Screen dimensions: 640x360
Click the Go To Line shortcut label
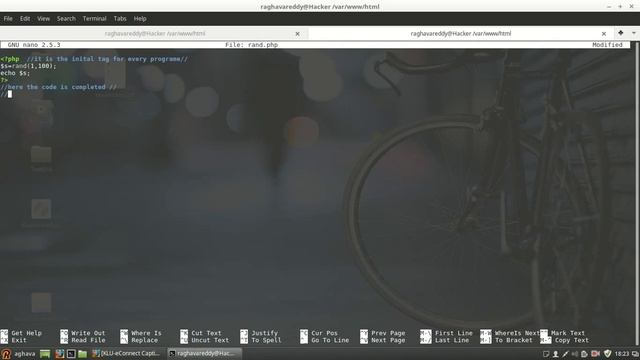click(330, 340)
